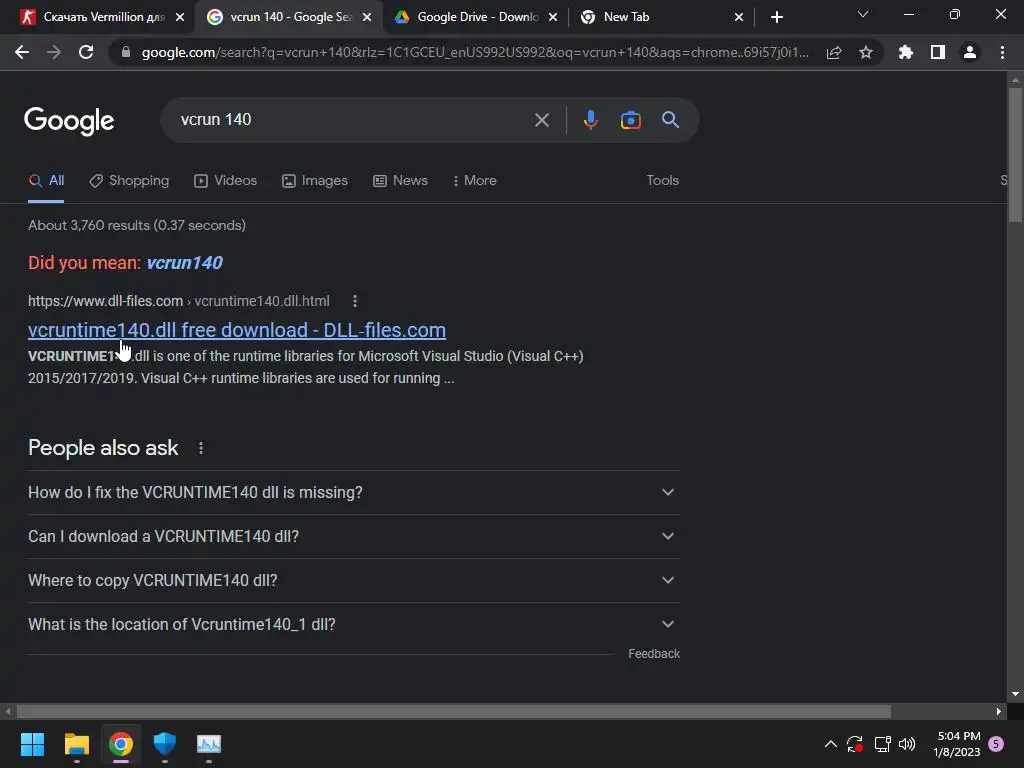This screenshot has height=768, width=1024.
Task: Switch to Videos results
Action: (226, 181)
